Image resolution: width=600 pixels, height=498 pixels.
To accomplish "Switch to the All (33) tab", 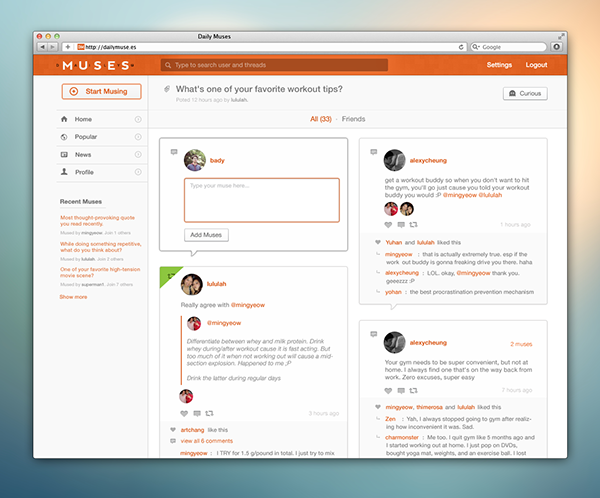I will click(x=321, y=119).
